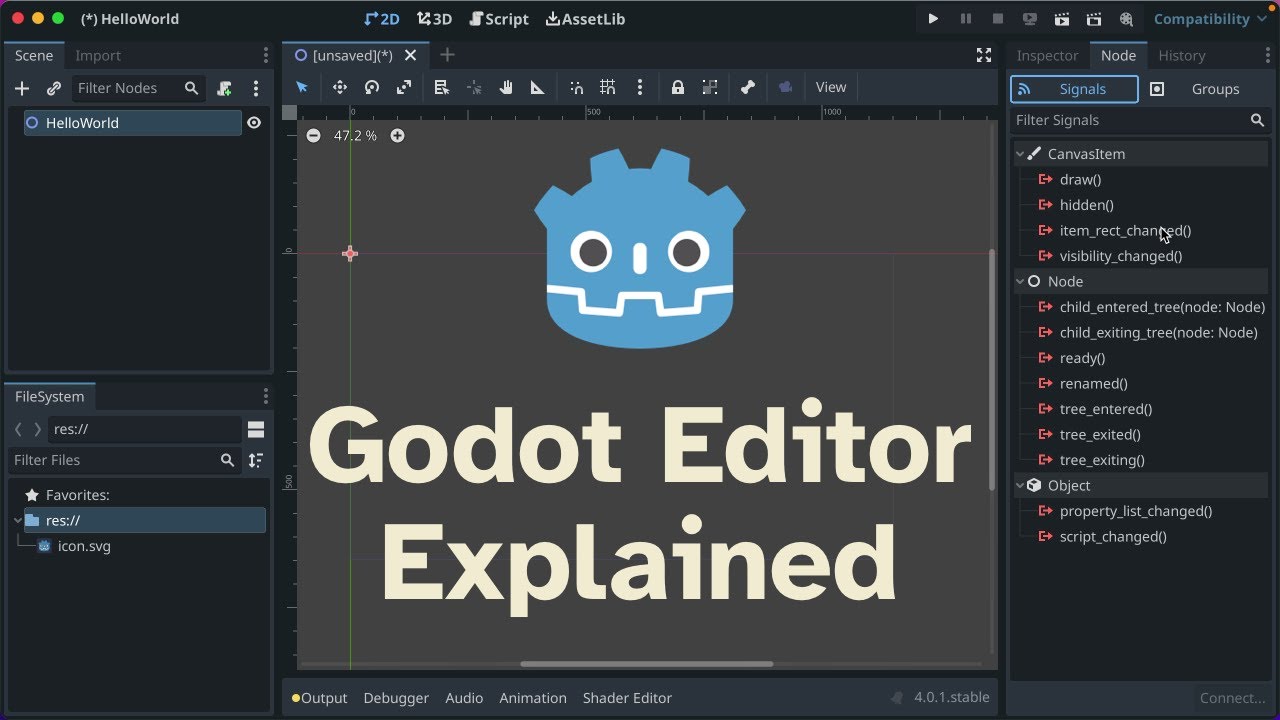This screenshot has height=720, width=1280.
Task: Click the canvas horizontal scrollbar
Action: click(646, 664)
